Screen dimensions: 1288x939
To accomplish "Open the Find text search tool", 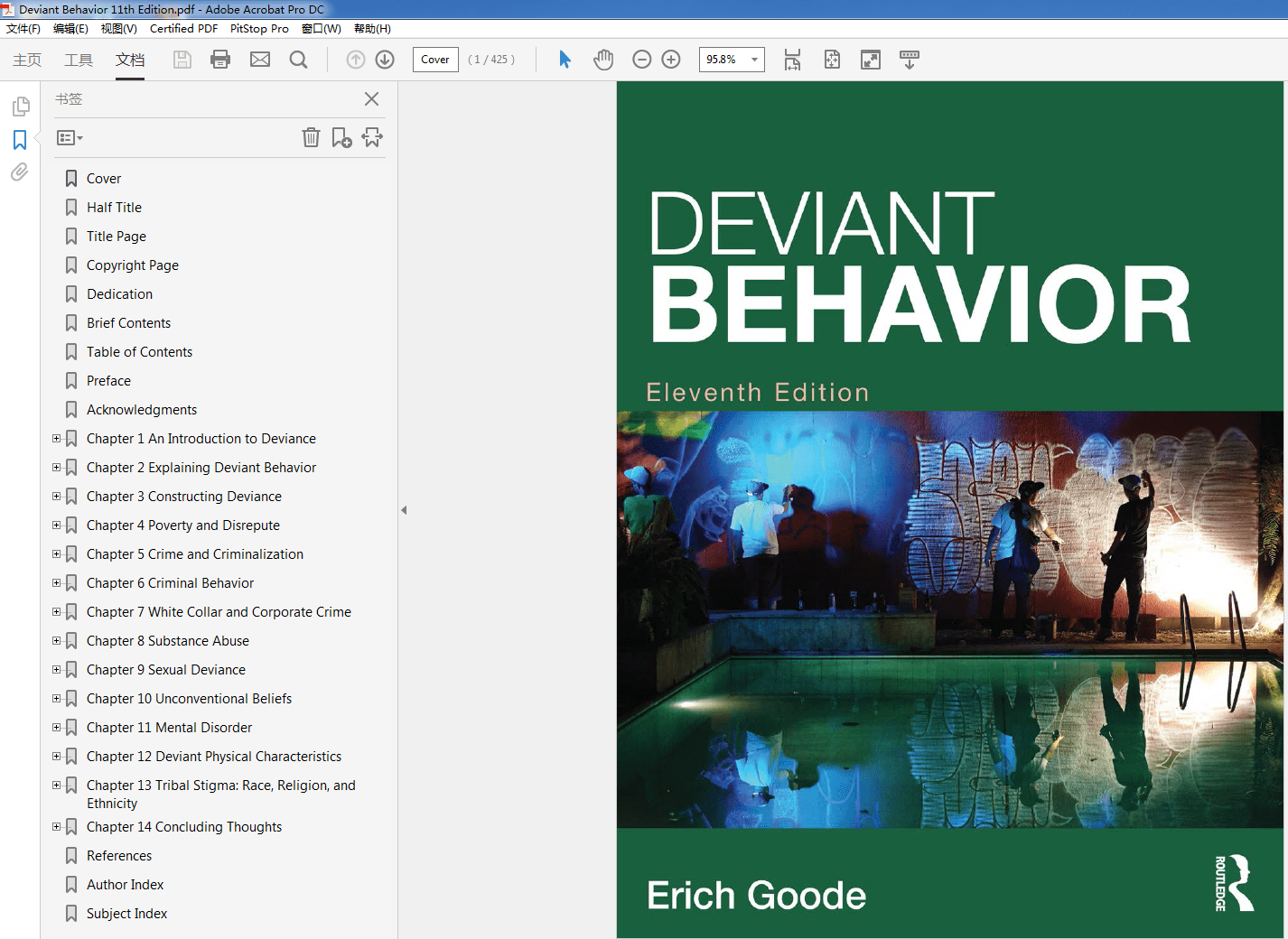I will pyautogui.click(x=298, y=60).
